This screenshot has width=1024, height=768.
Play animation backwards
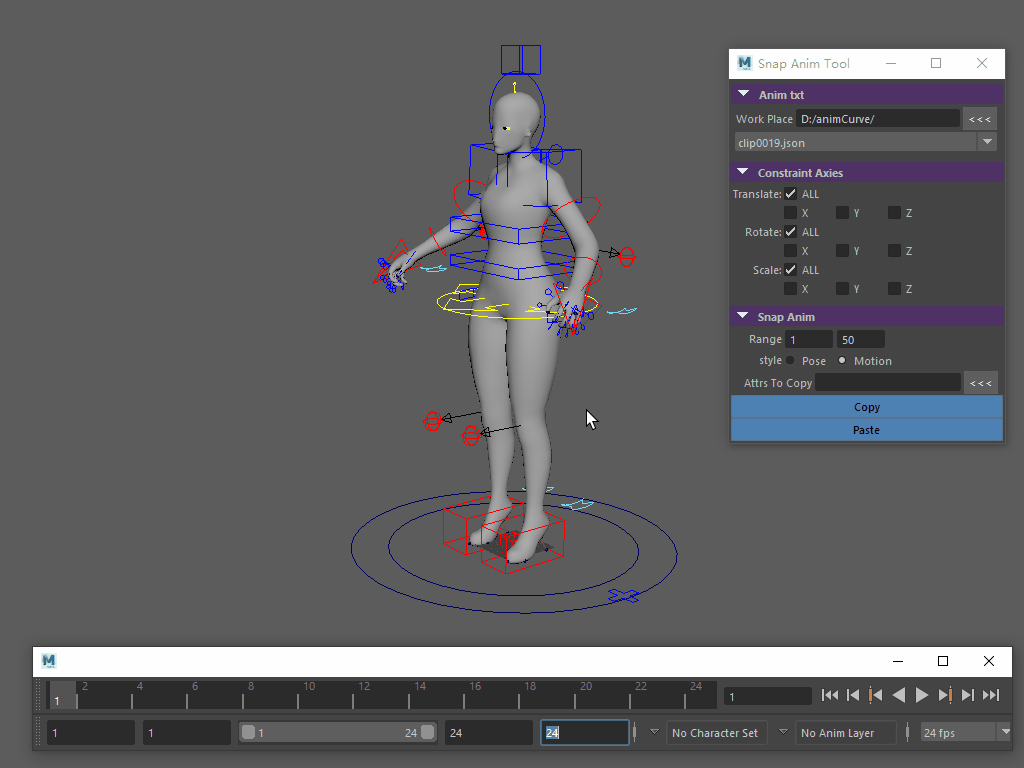899,695
